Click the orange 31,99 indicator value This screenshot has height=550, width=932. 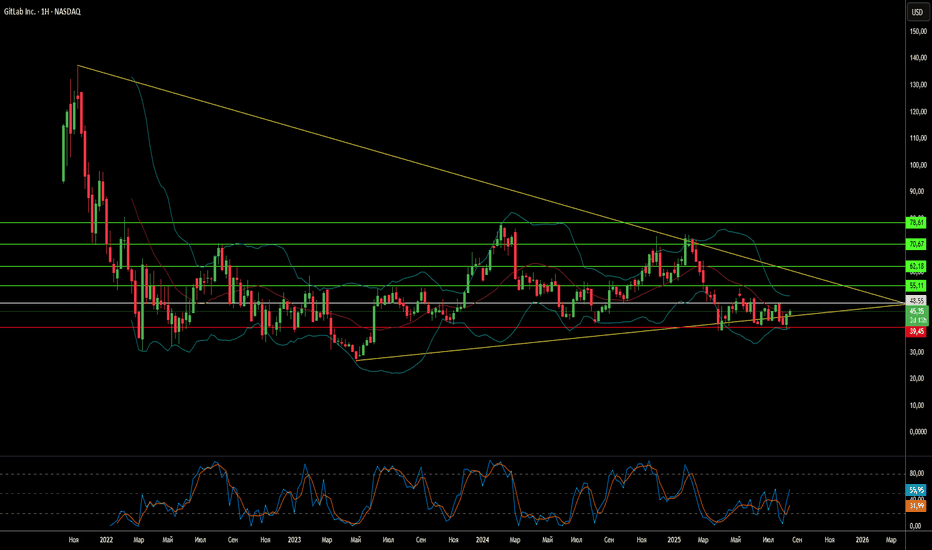click(917, 506)
